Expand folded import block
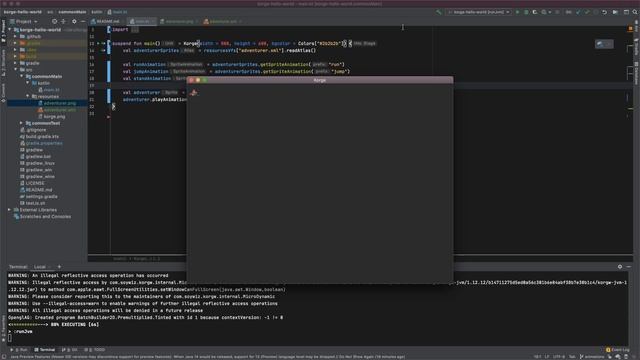 [x=135, y=30]
